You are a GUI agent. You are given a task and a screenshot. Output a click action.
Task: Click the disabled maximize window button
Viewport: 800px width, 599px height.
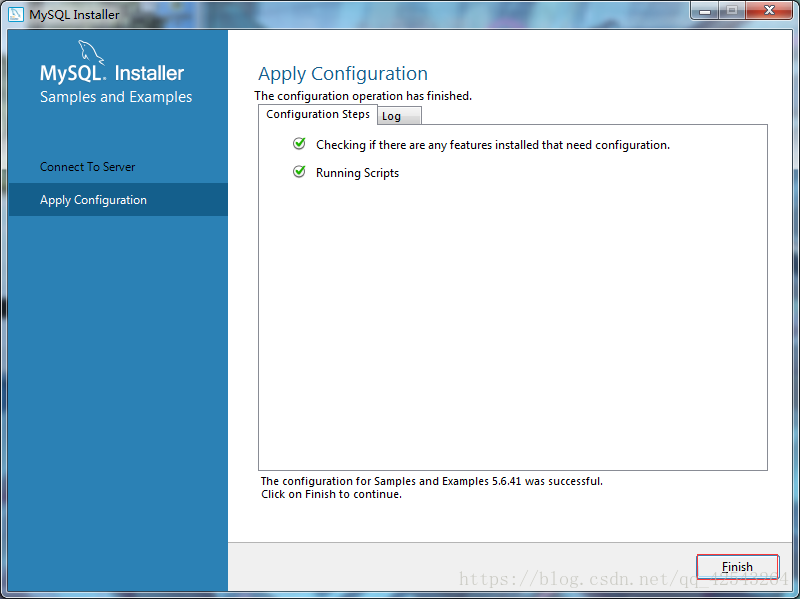732,10
